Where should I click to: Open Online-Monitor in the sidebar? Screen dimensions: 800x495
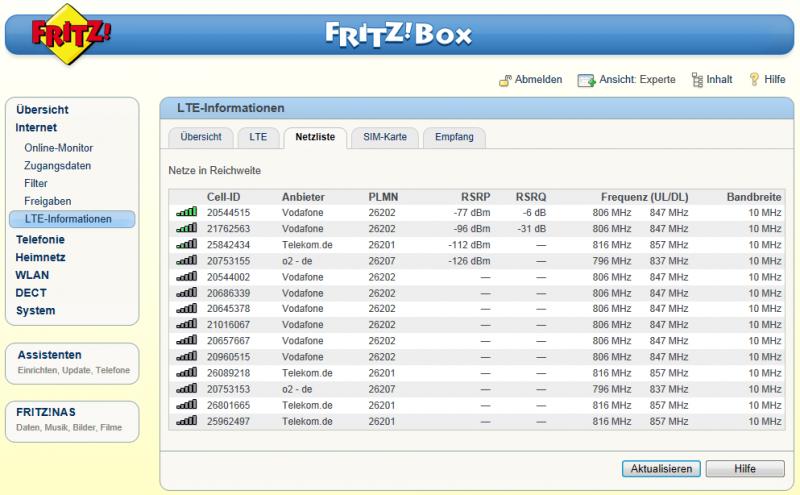tap(59, 148)
